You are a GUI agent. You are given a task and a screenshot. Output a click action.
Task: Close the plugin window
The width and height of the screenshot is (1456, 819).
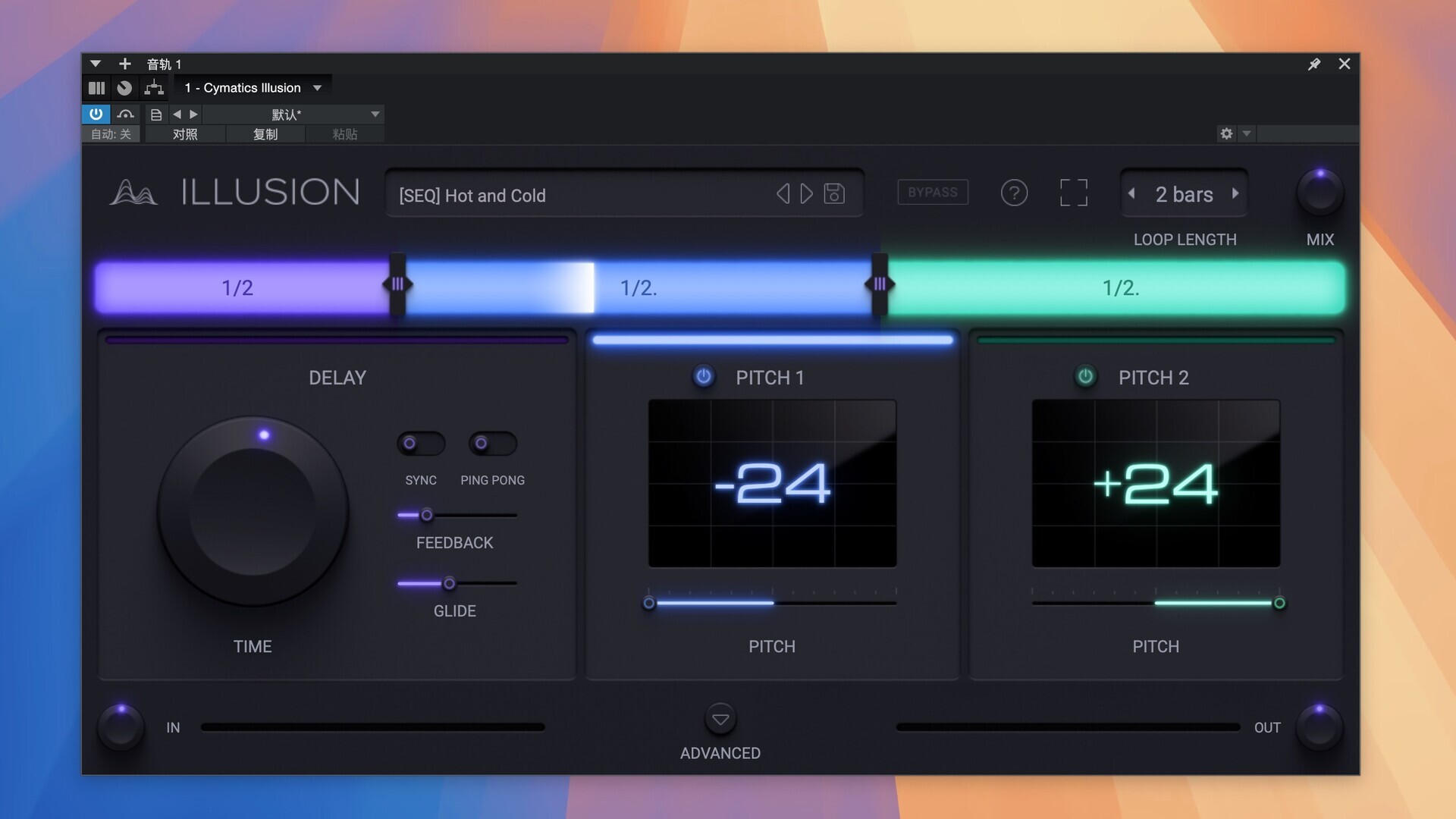tap(1344, 64)
